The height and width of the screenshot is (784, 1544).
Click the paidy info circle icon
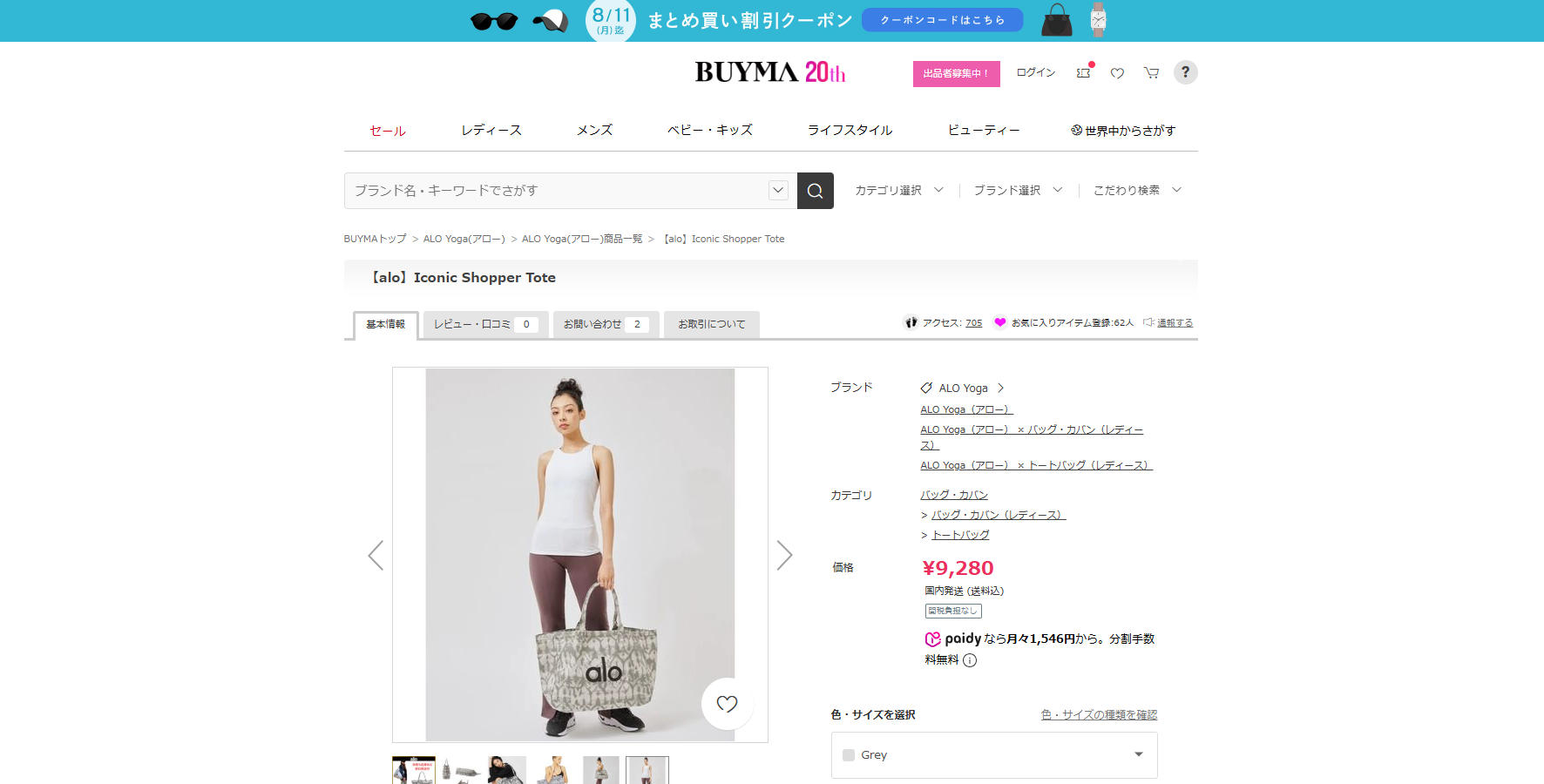970,660
